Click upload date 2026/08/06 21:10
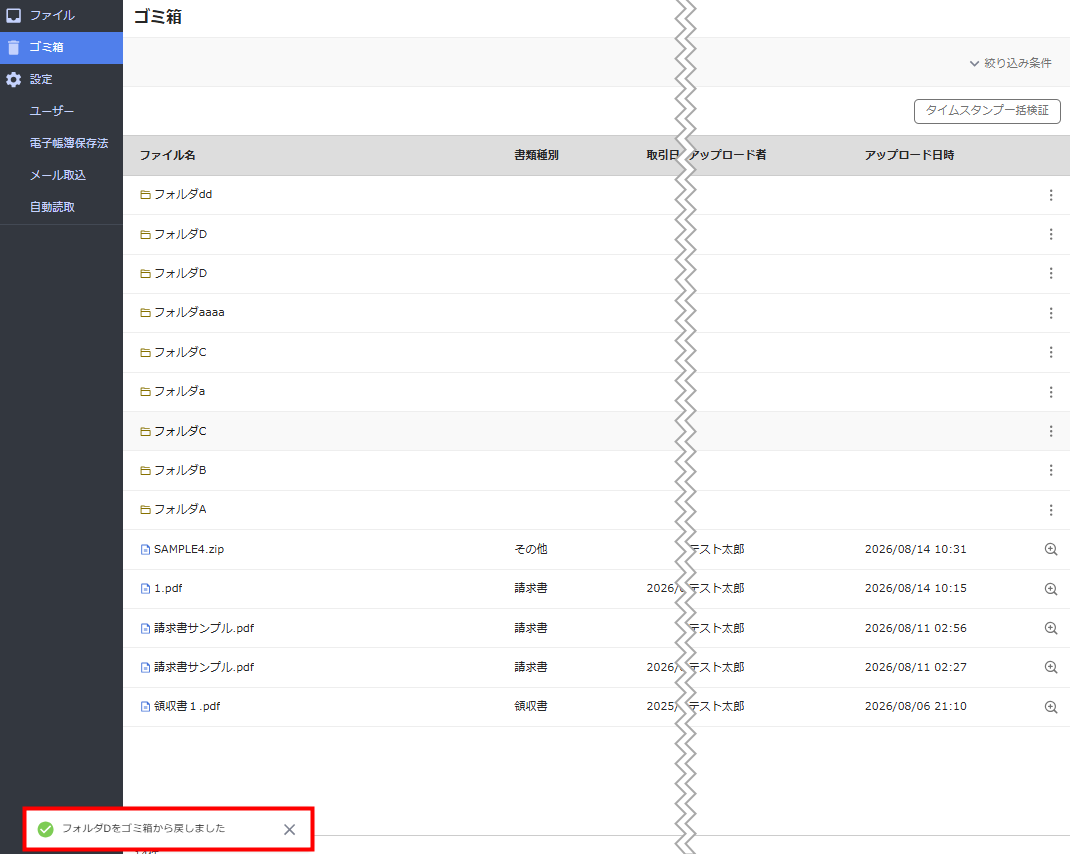This screenshot has width=1070, height=854. pos(916,707)
